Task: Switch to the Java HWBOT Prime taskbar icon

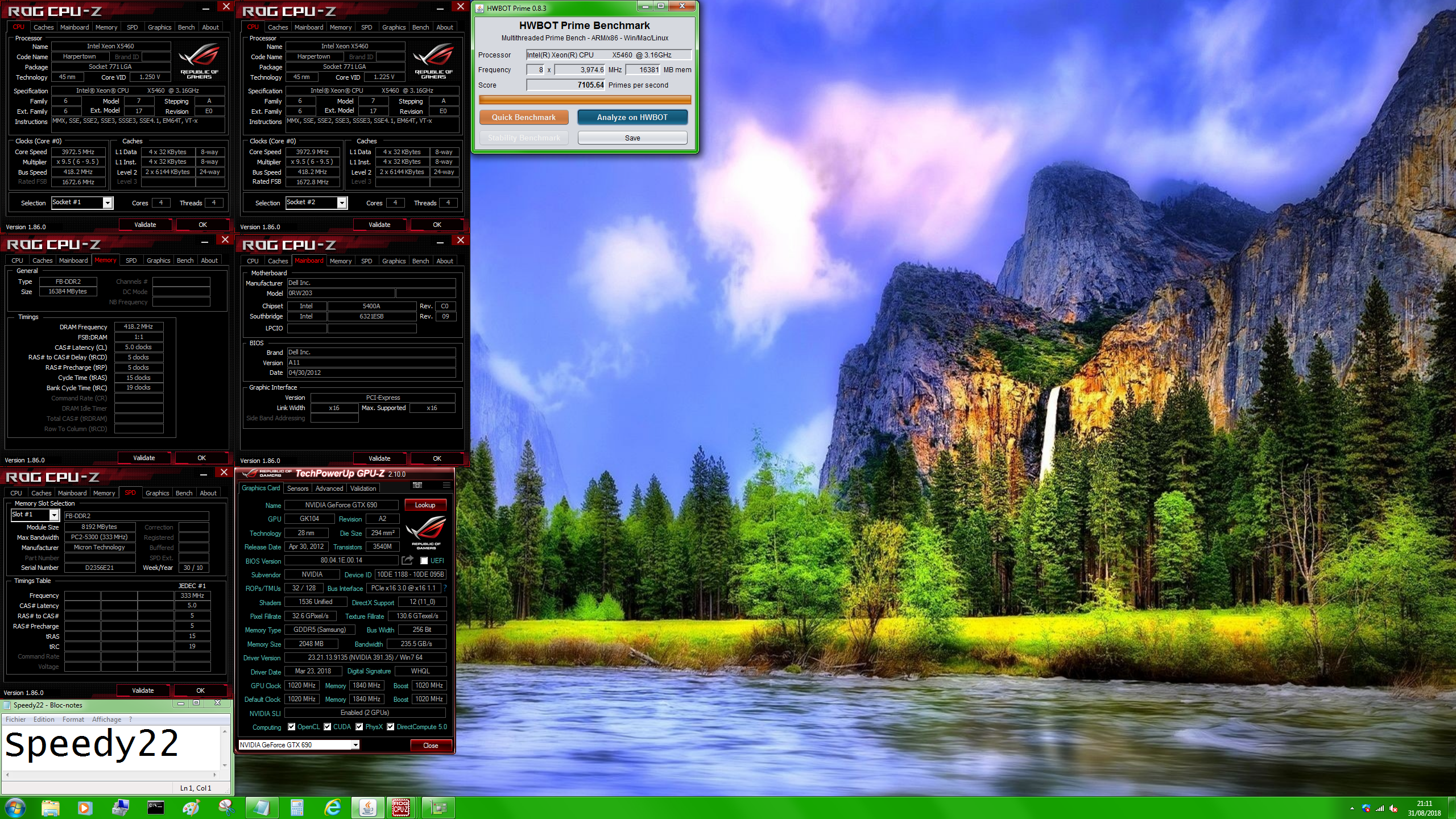Action: 368,808
